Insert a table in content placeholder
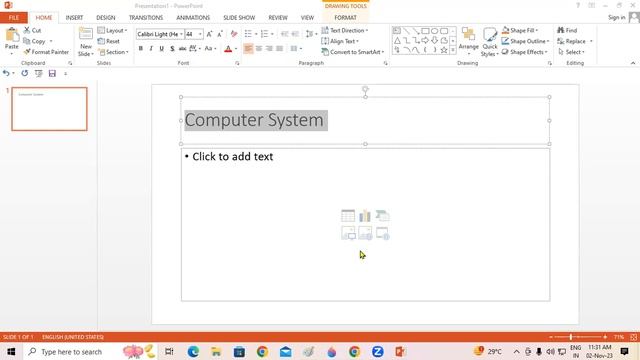 pyautogui.click(x=348, y=216)
